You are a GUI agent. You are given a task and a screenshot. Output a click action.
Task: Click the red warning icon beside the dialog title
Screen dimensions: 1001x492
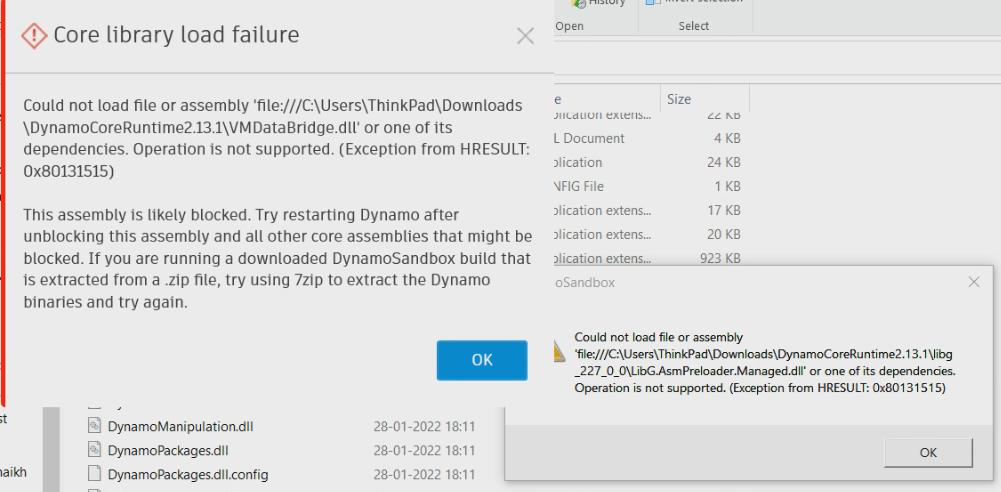click(x=34, y=36)
